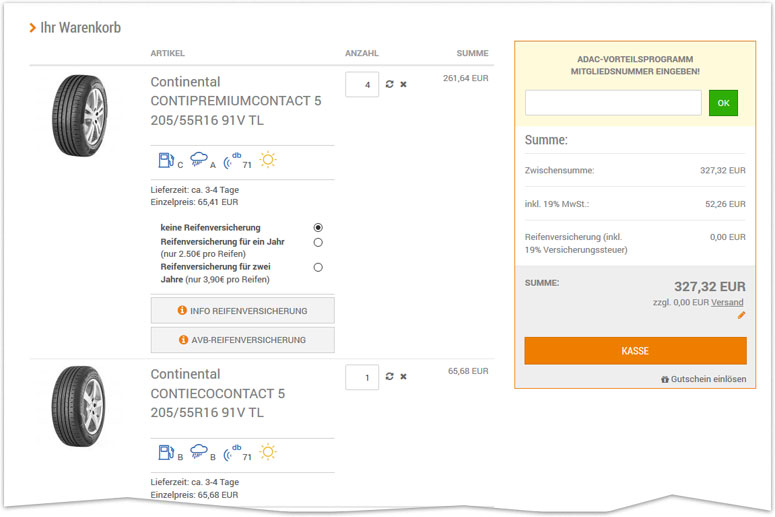Select 'keine Reifenversicherung' option
This screenshot has height=517, width=775.
click(x=318, y=228)
